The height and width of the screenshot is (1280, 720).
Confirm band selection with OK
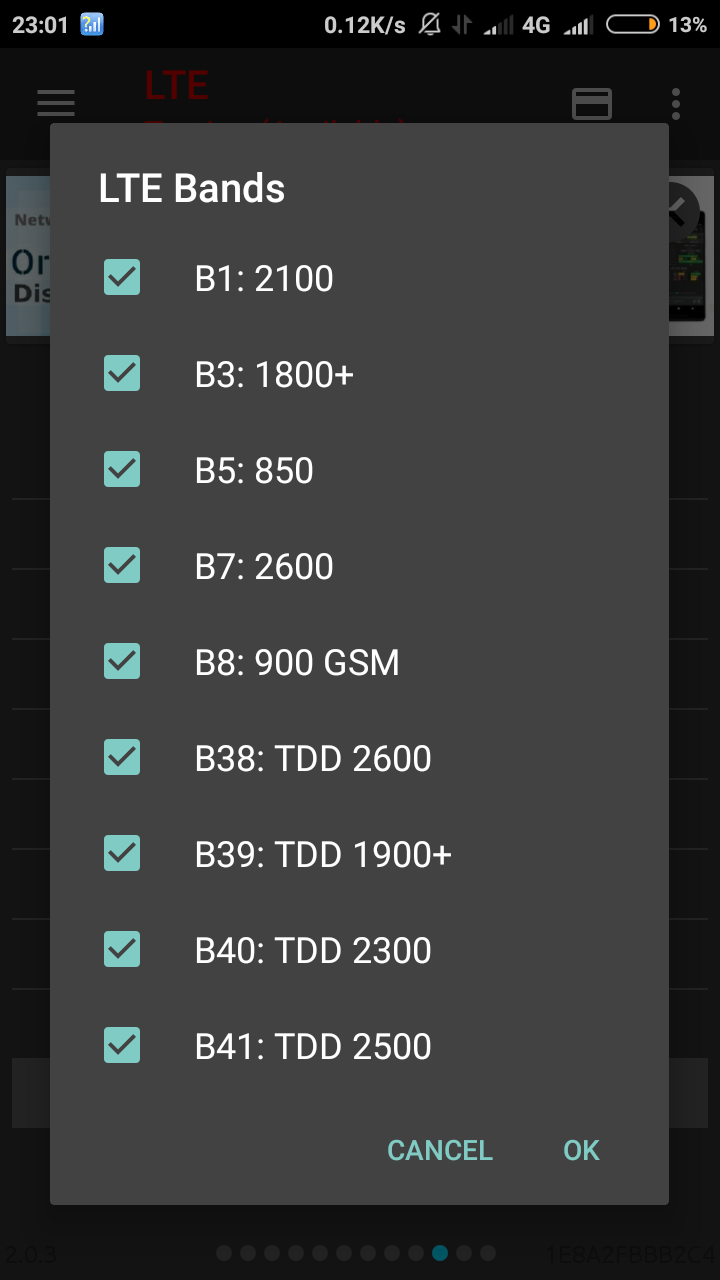[581, 1150]
